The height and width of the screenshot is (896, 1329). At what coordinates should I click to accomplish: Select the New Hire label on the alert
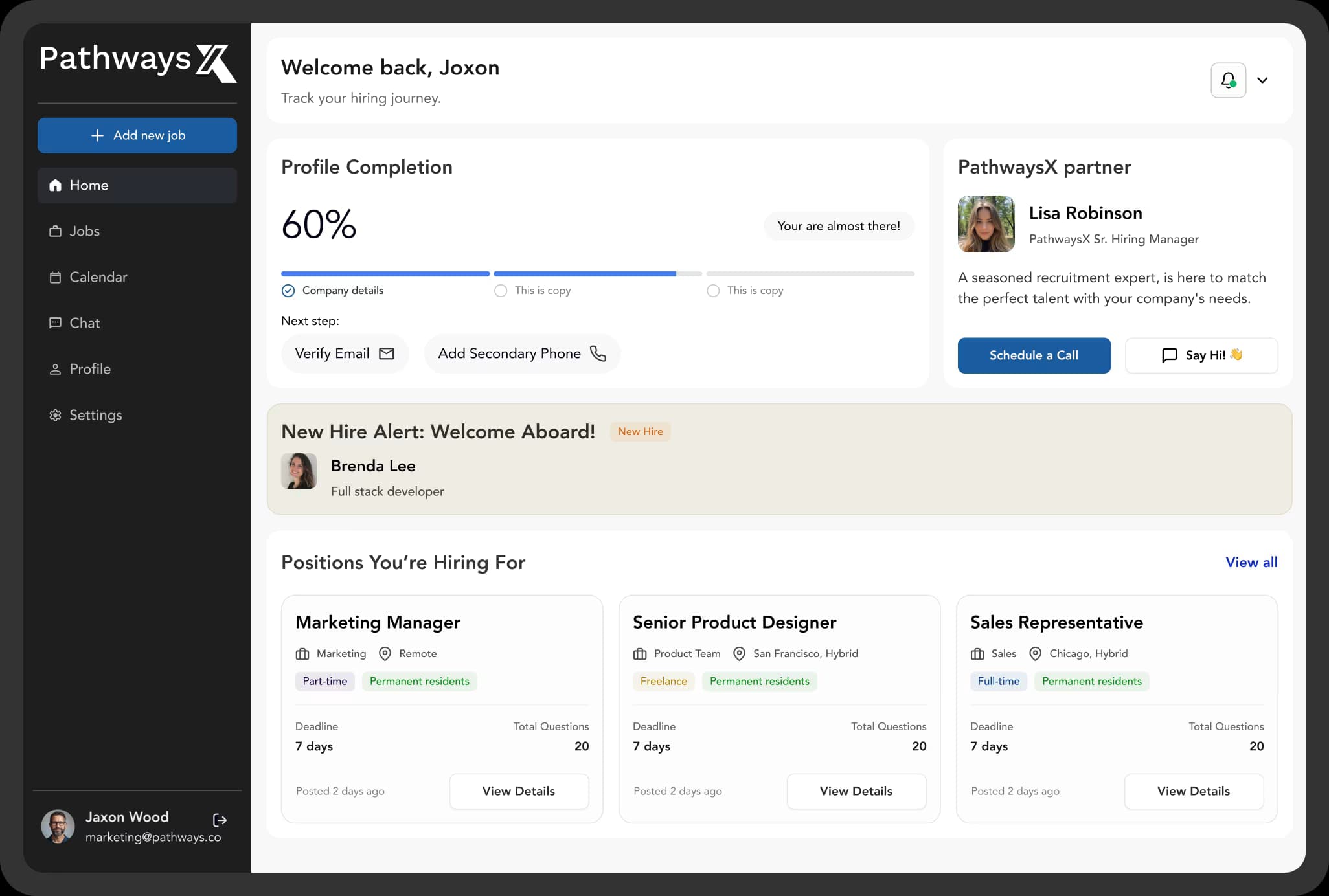coord(640,431)
